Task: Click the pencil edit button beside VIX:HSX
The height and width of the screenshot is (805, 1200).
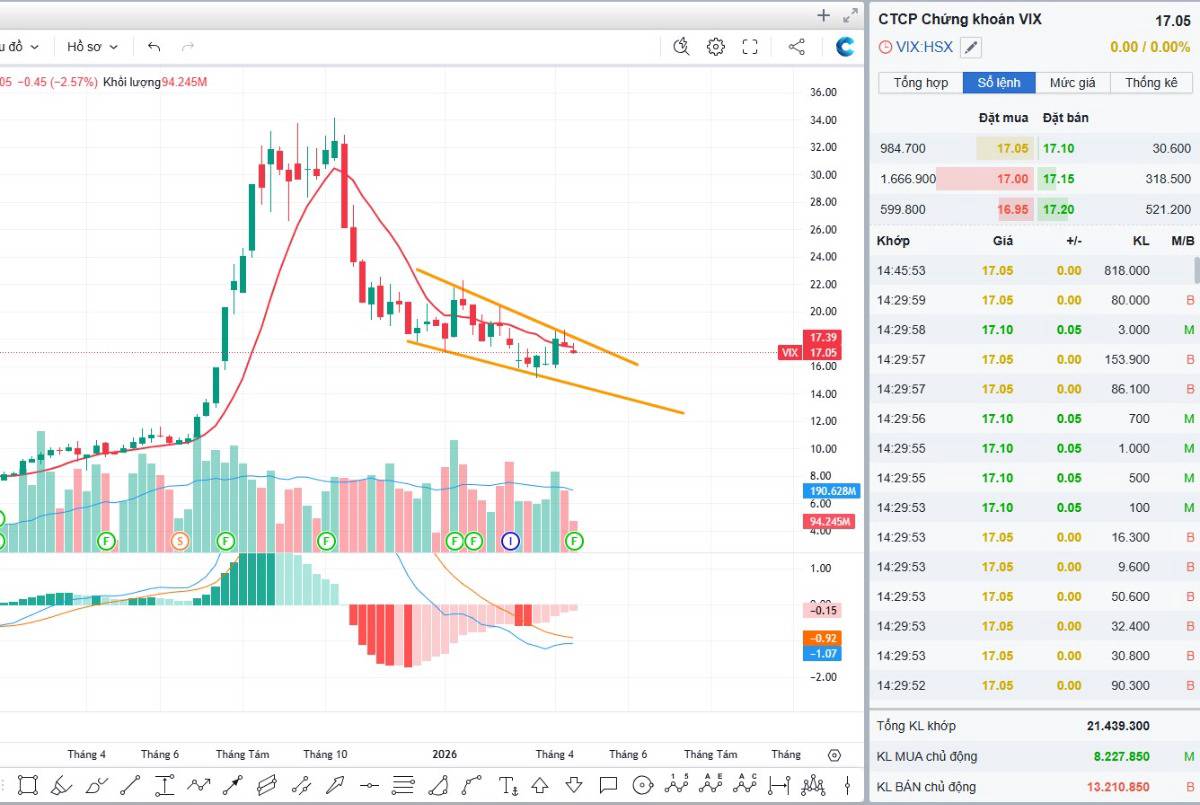Action: tap(971, 47)
